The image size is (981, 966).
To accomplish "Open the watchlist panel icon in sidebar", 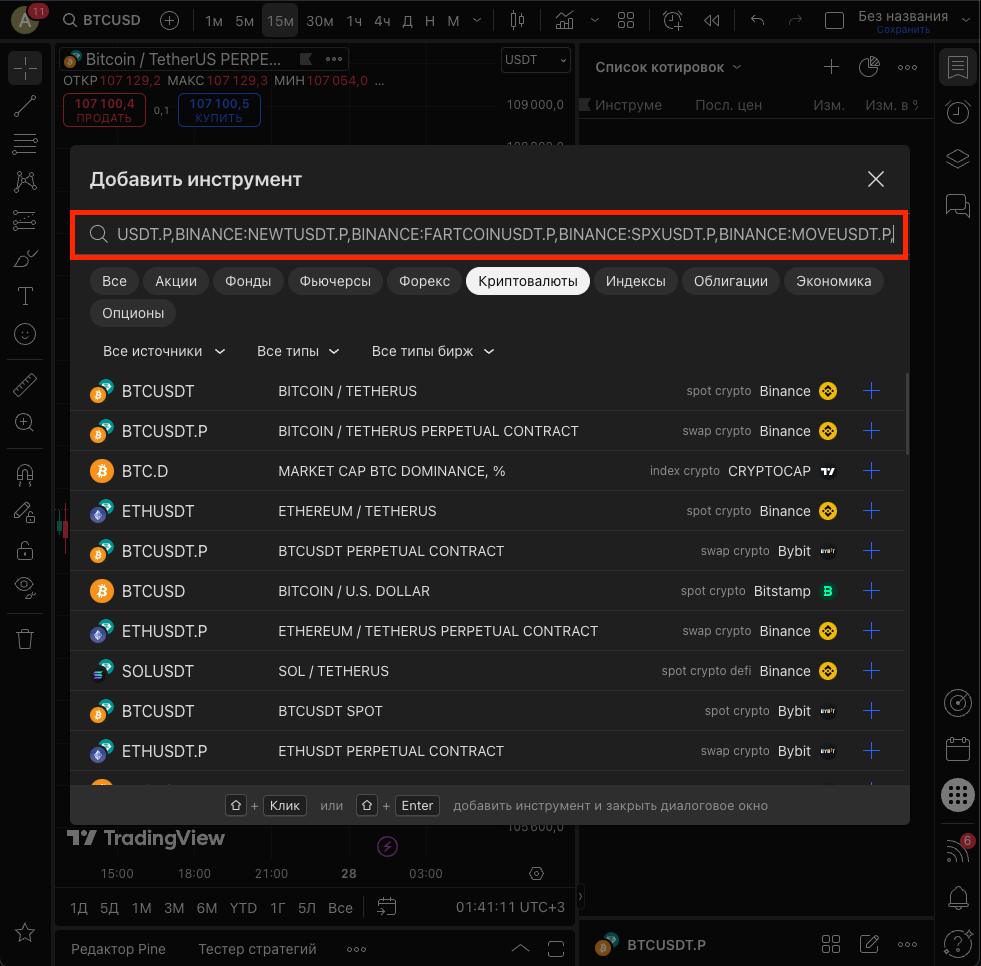I will coord(958,68).
